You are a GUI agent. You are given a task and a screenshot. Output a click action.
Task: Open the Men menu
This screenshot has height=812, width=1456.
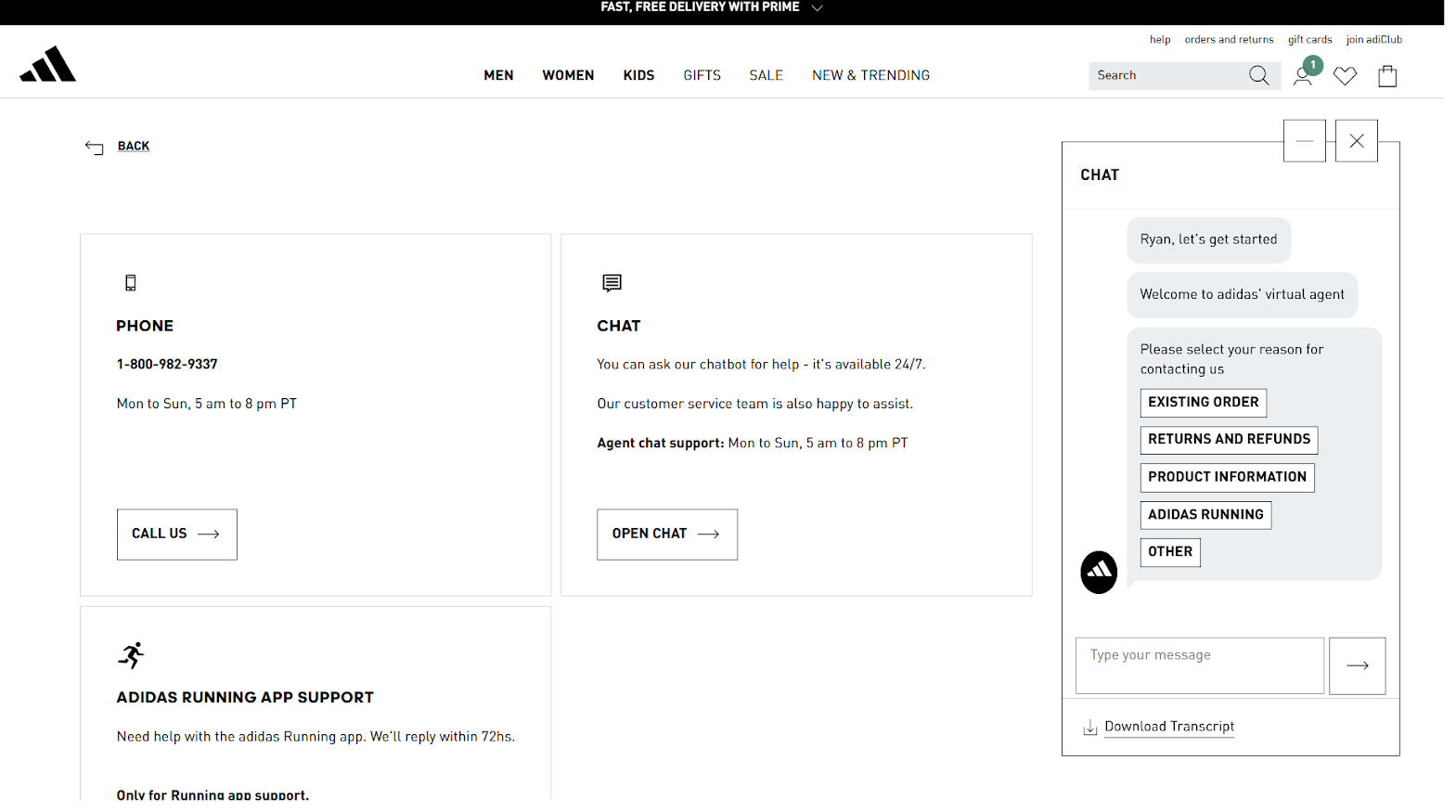pyautogui.click(x=498, y=75)
